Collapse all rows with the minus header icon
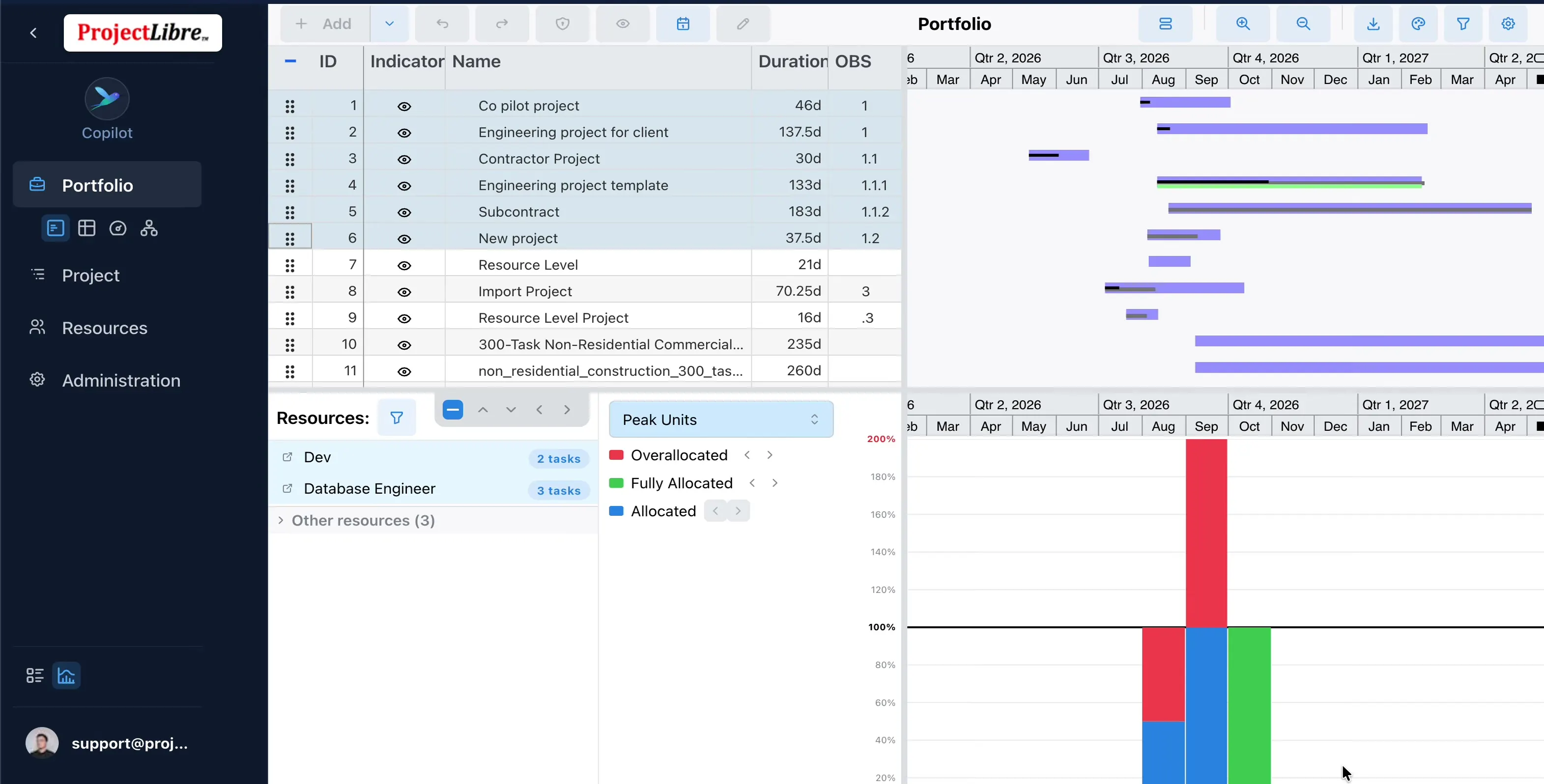 point(290,61)
